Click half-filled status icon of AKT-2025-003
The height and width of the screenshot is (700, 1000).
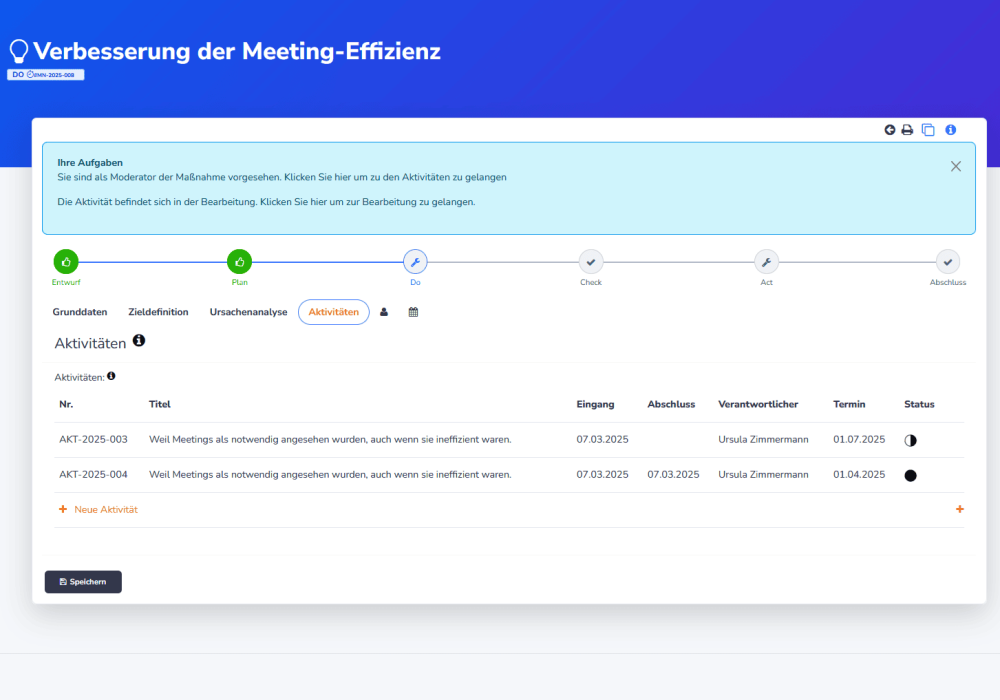point(911,441)
